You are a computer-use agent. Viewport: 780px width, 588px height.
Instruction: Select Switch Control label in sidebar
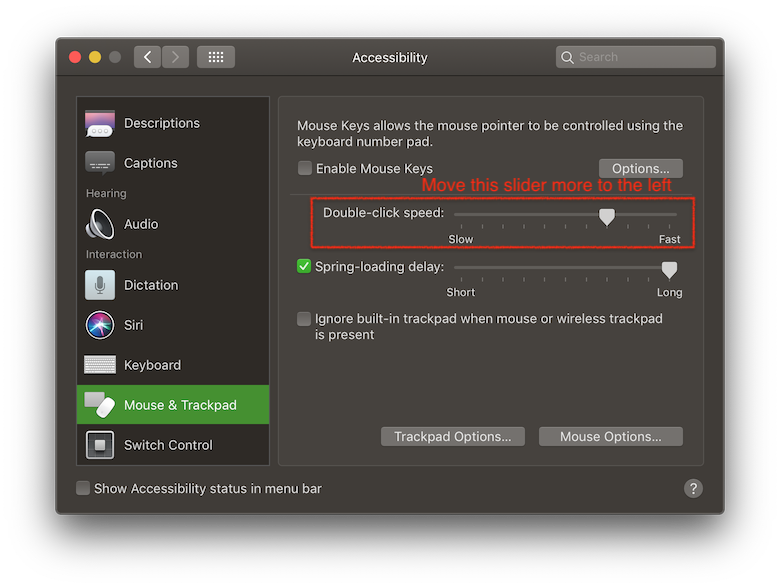[x=168, y=445]
